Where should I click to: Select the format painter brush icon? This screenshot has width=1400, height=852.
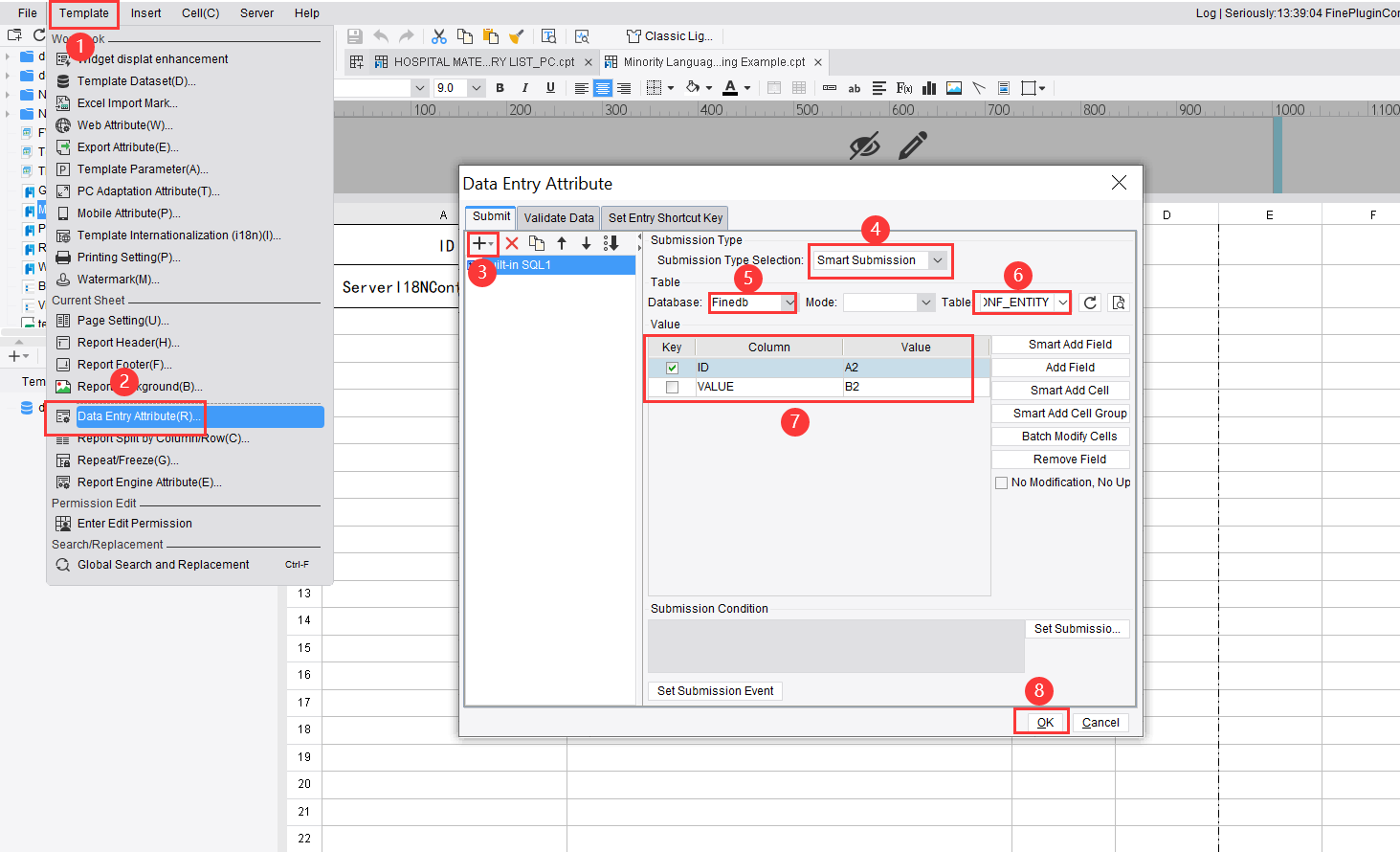pos(518,35)
